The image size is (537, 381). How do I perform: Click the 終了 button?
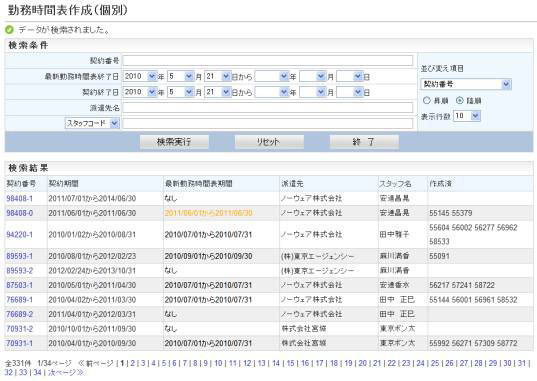(x=364, y=142)
